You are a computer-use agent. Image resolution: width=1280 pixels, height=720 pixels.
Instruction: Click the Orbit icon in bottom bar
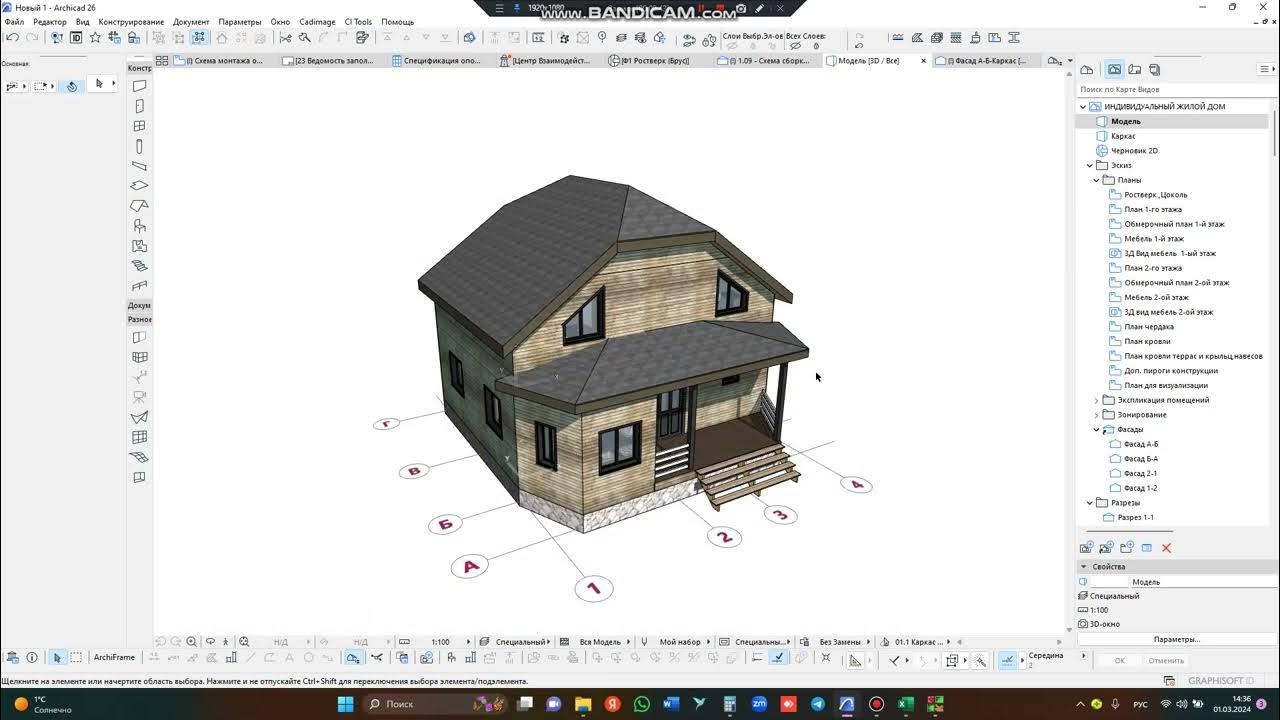pos(210,642)
